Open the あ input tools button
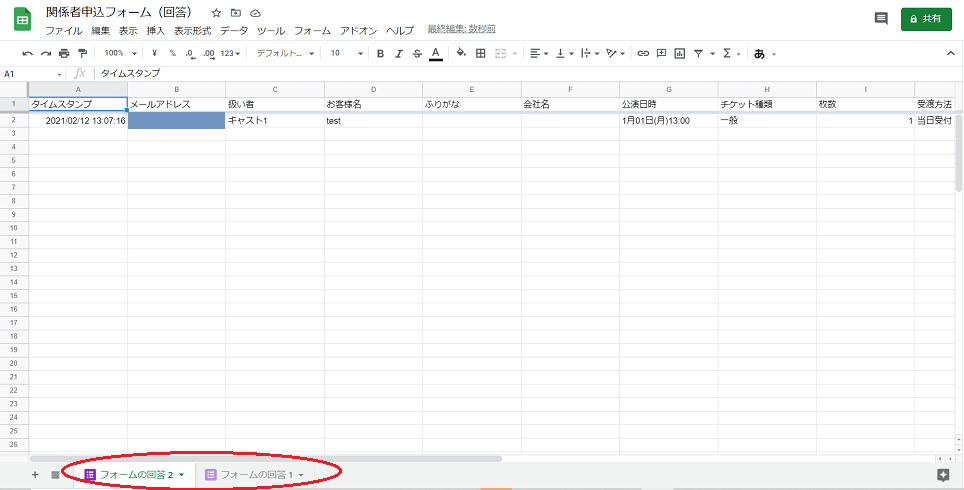The image size is (964, 490). (x=760, y=53)
